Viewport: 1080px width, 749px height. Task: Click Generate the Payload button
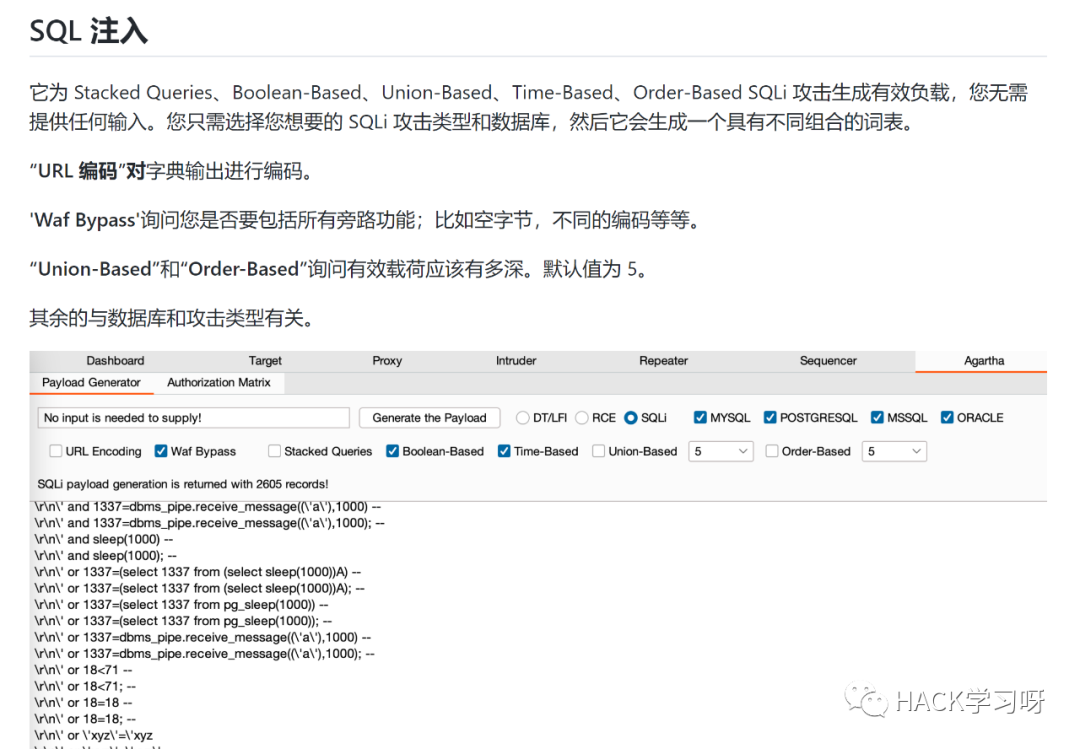coord(429,418)
